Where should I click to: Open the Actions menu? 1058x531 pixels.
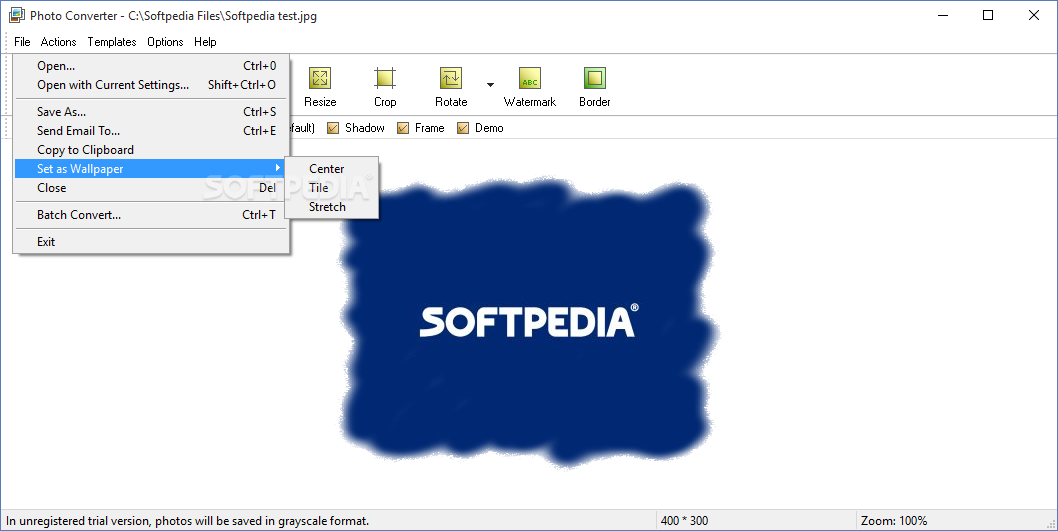[x=58, y=42]
